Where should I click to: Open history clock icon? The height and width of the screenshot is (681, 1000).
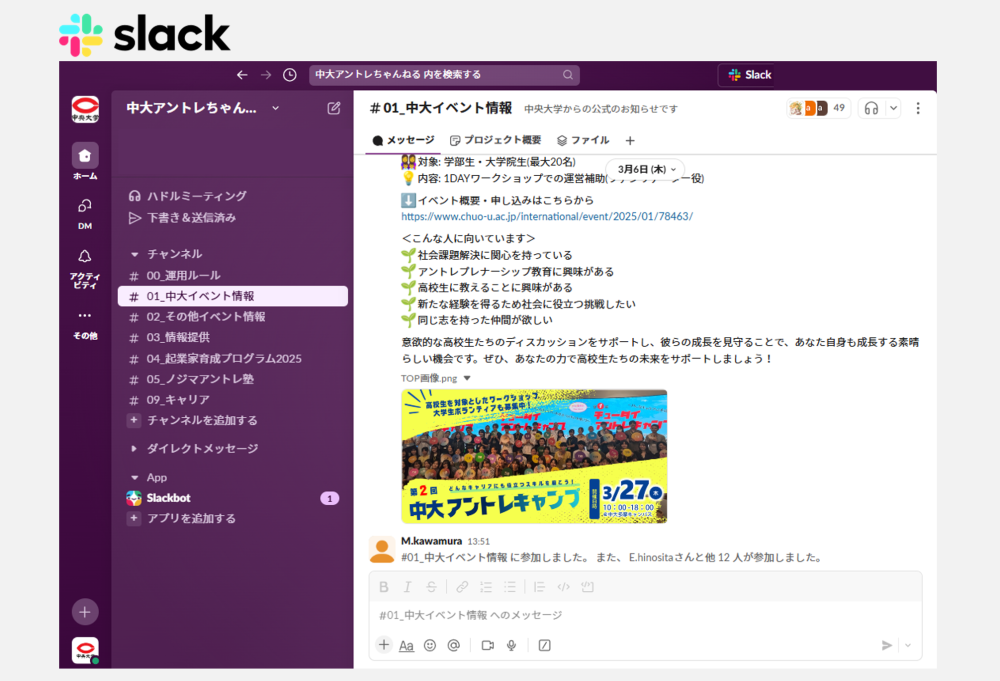point(290,75)
